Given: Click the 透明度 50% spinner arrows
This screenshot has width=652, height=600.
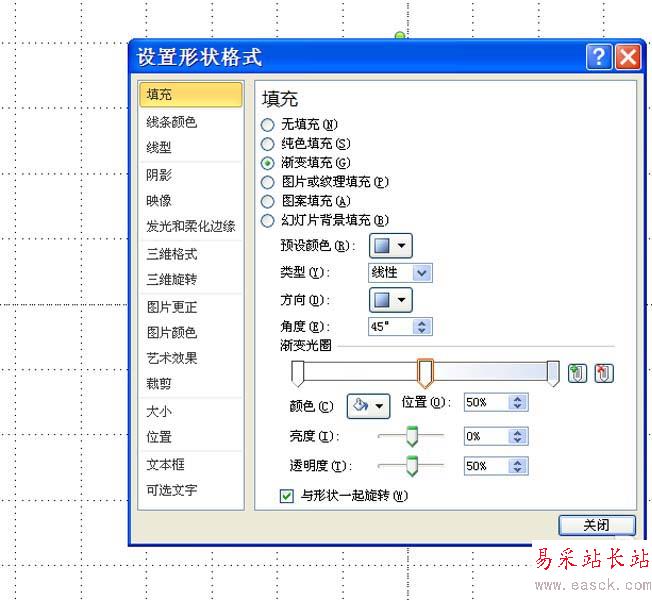Looking at the screenshot, I should (518, 466).
